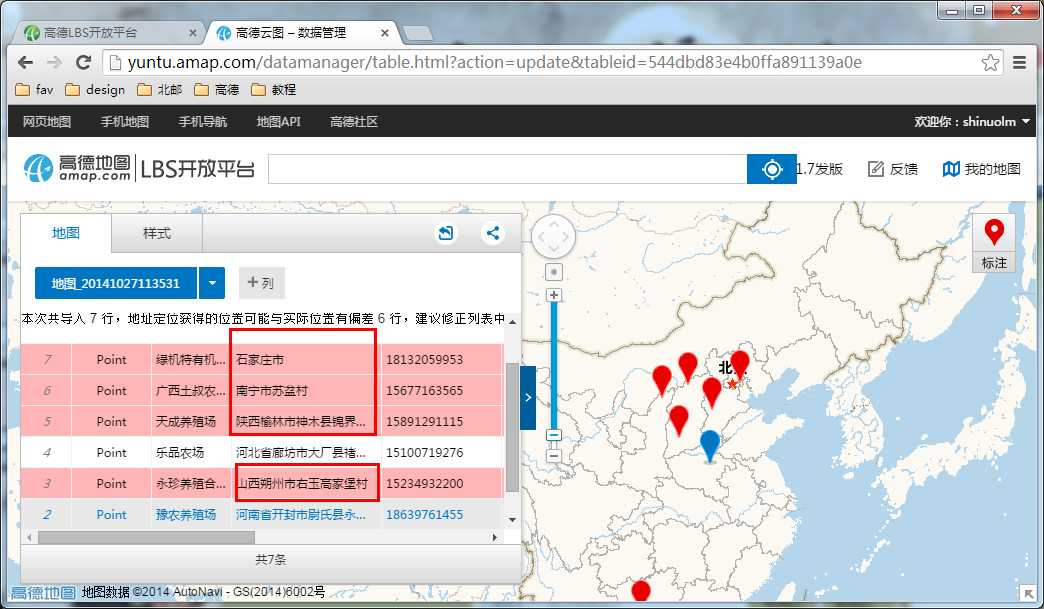The width and height of the screenshot is (1044, 609).
Task: Click the browser back arrow
Action: pyautogui.click(x=25, y=63)
